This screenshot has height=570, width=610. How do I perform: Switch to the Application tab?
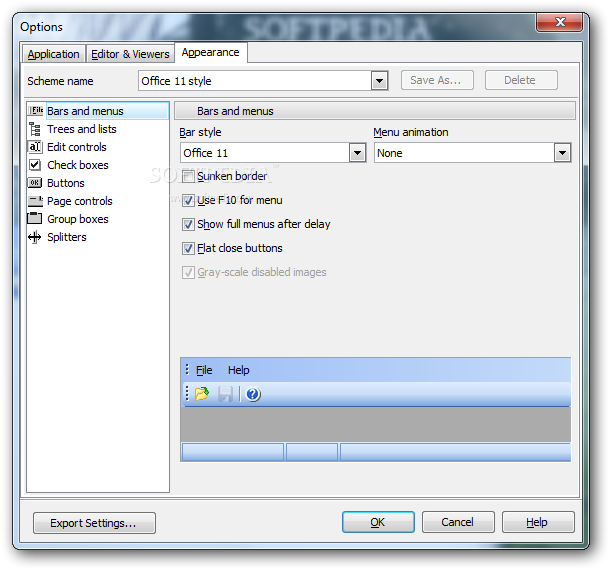pyautogui.click(x=53, y=54)
